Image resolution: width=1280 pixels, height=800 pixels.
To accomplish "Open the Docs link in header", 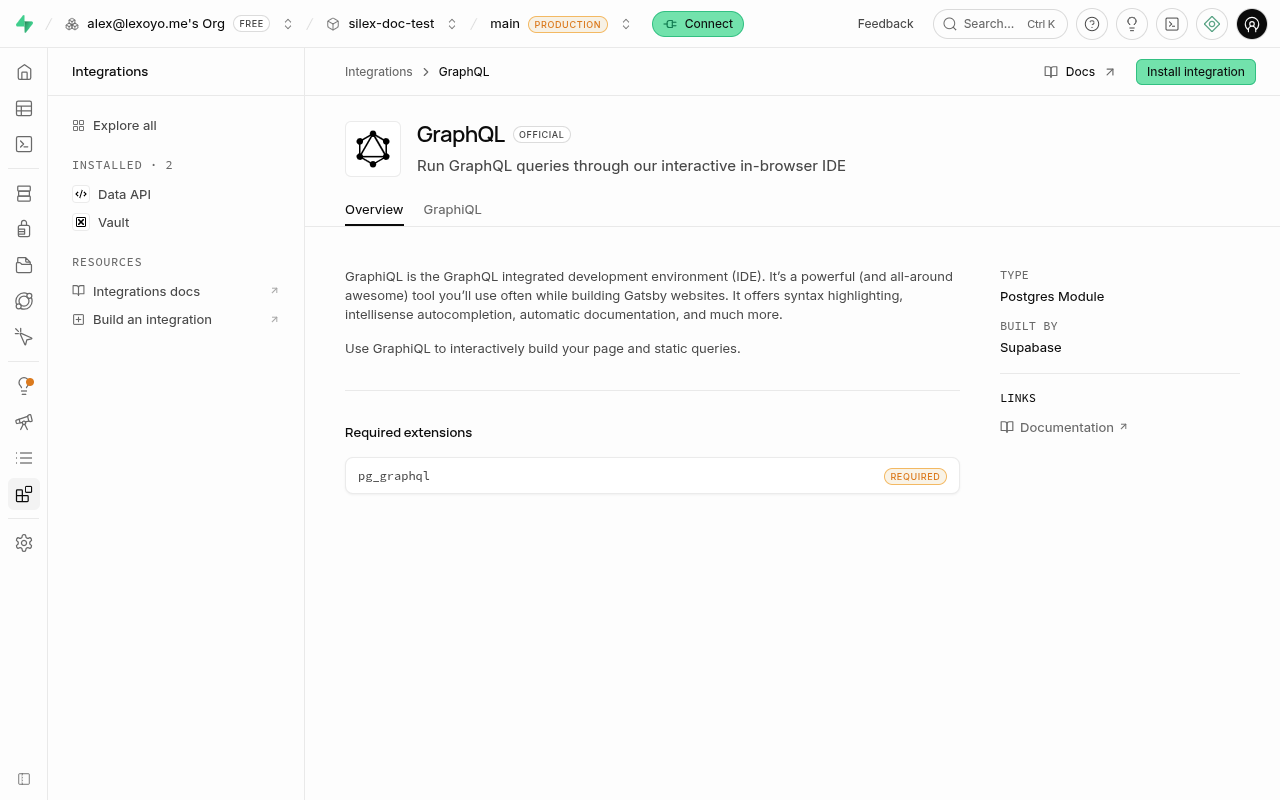I will 1080,72.
